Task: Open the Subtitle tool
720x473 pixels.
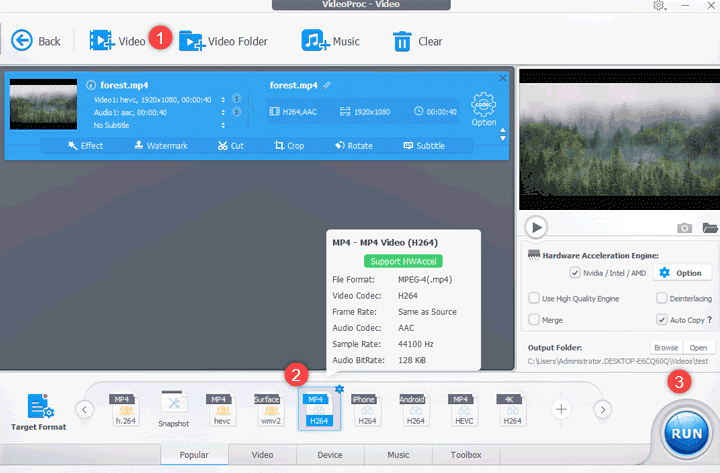Action: pos(424,146)
